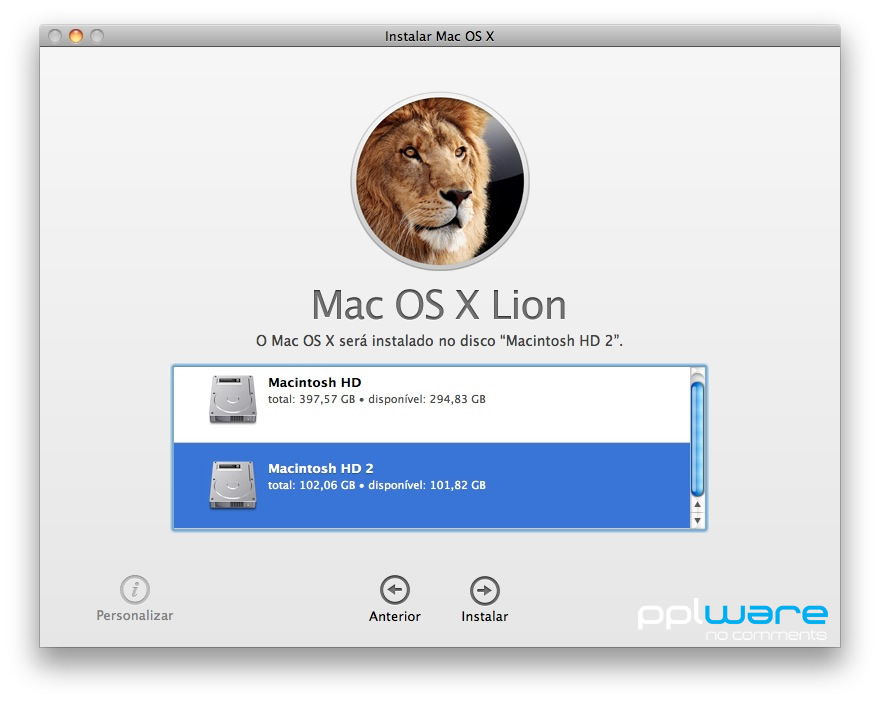
Task: Click the Anterior left-arrow icon
Action: click(395, 590)
